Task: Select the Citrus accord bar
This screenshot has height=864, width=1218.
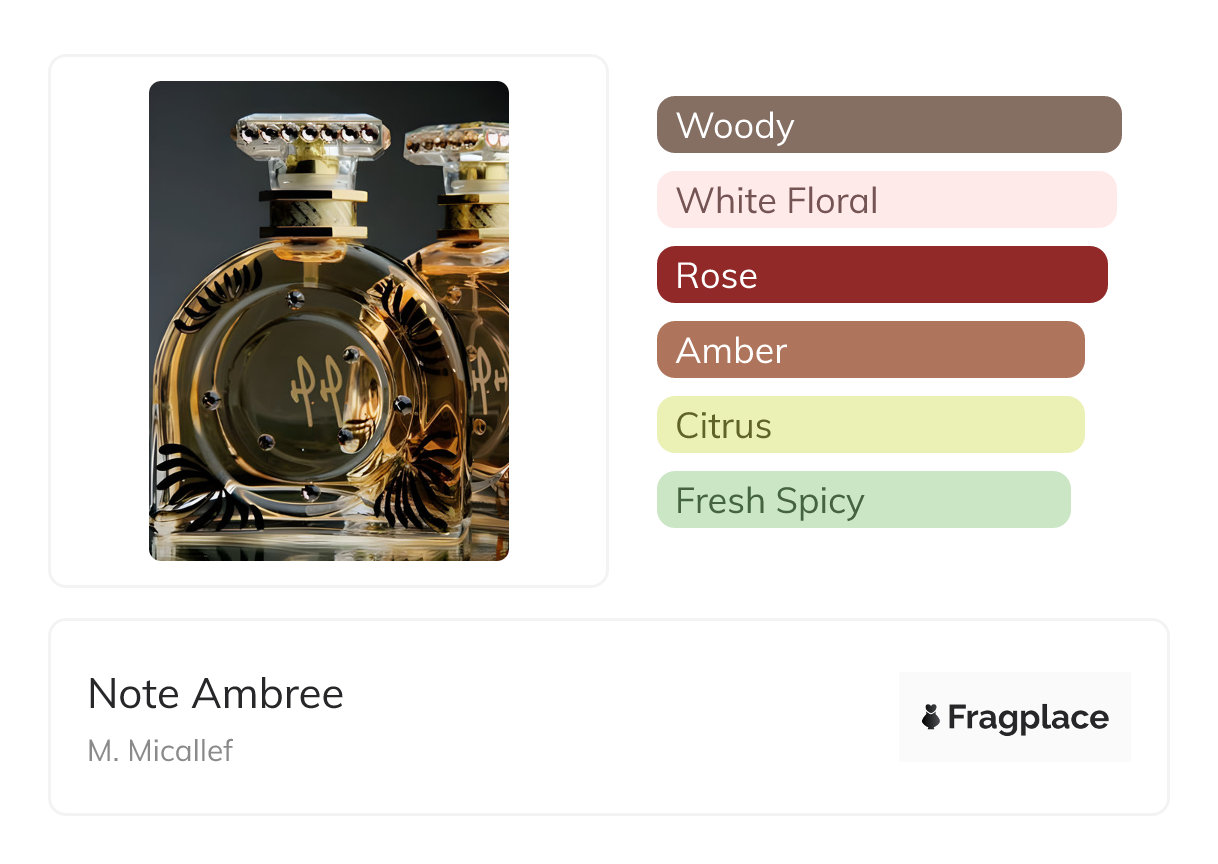Action: (870, 425)
